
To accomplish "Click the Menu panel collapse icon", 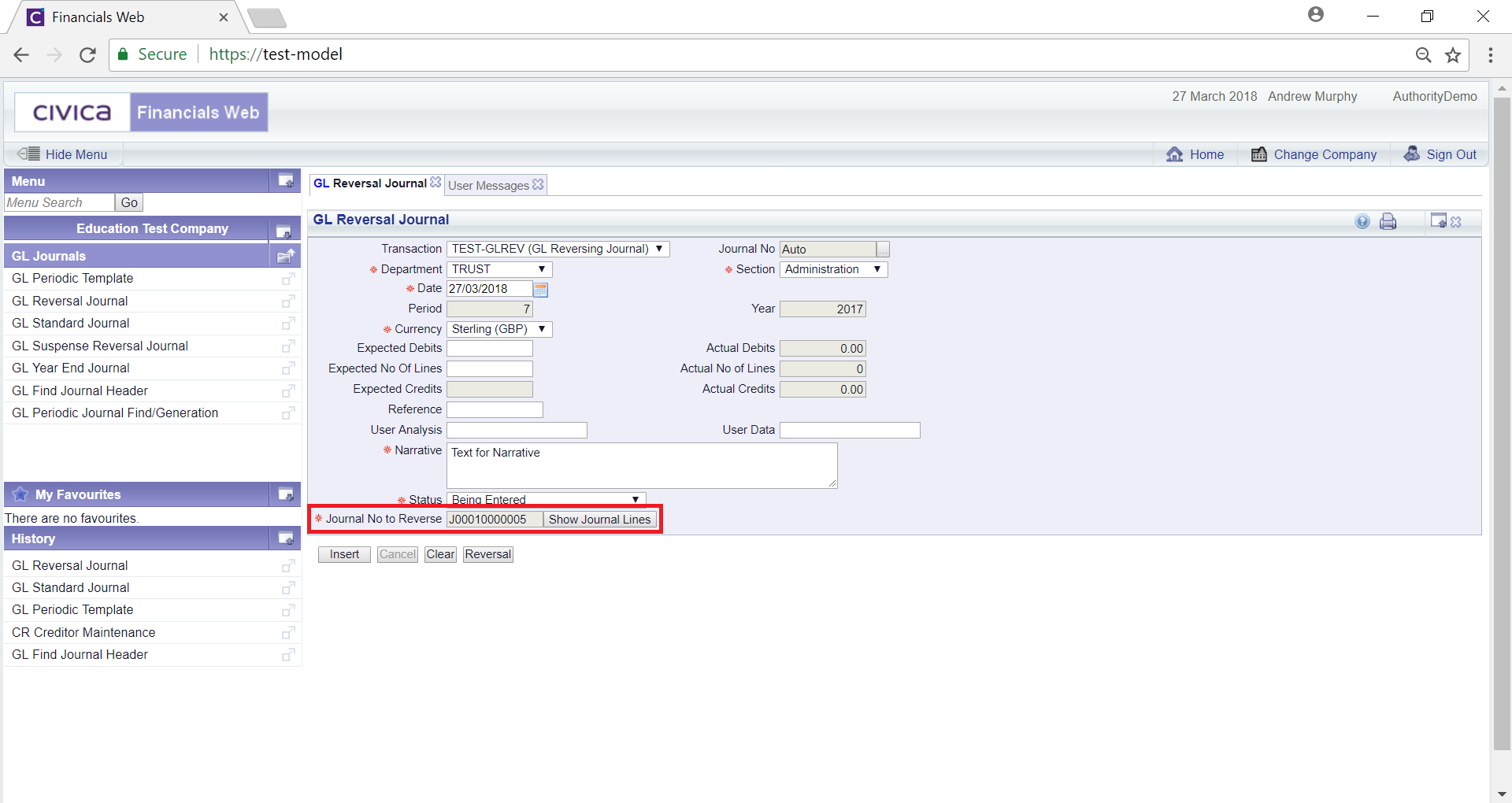I will 285,181.
